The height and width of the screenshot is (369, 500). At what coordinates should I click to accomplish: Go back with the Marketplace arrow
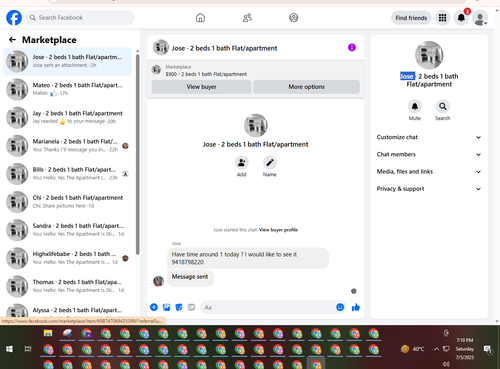[12, 40]
